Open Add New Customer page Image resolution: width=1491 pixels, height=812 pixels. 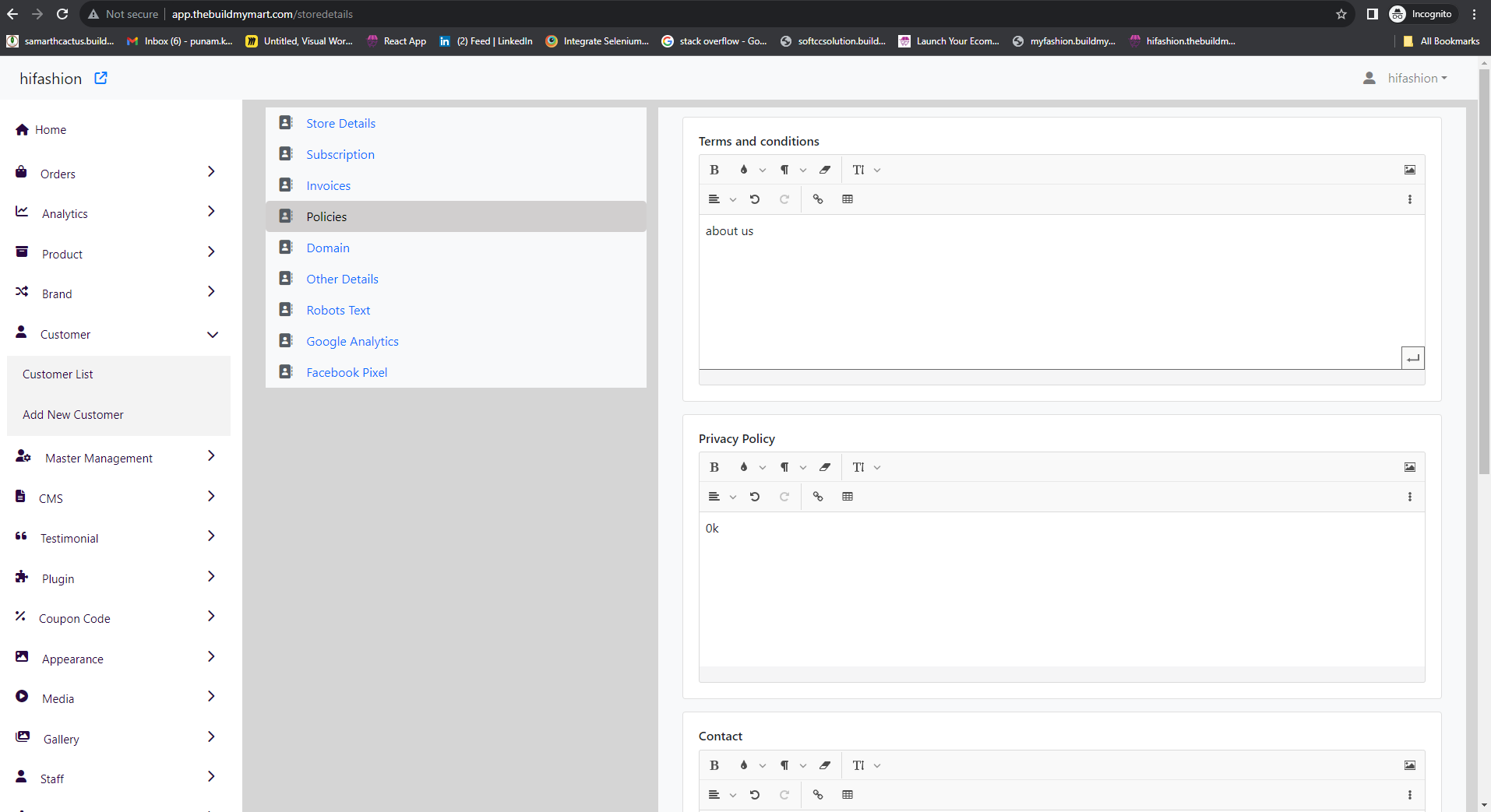pyautogui.click(x=73, y=414)
